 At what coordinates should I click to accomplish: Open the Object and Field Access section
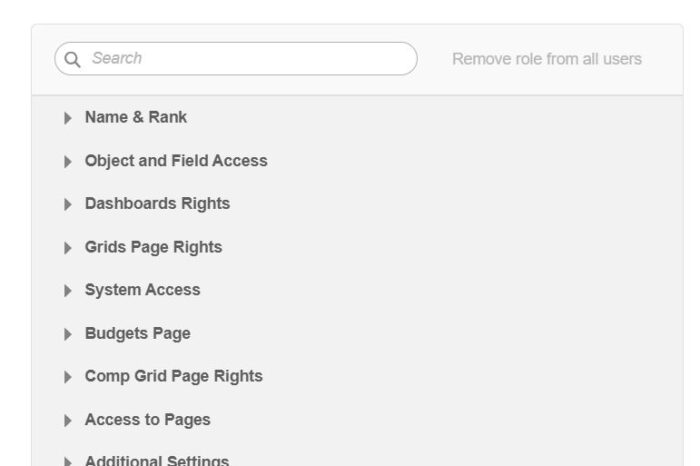(x=176, y=160)
